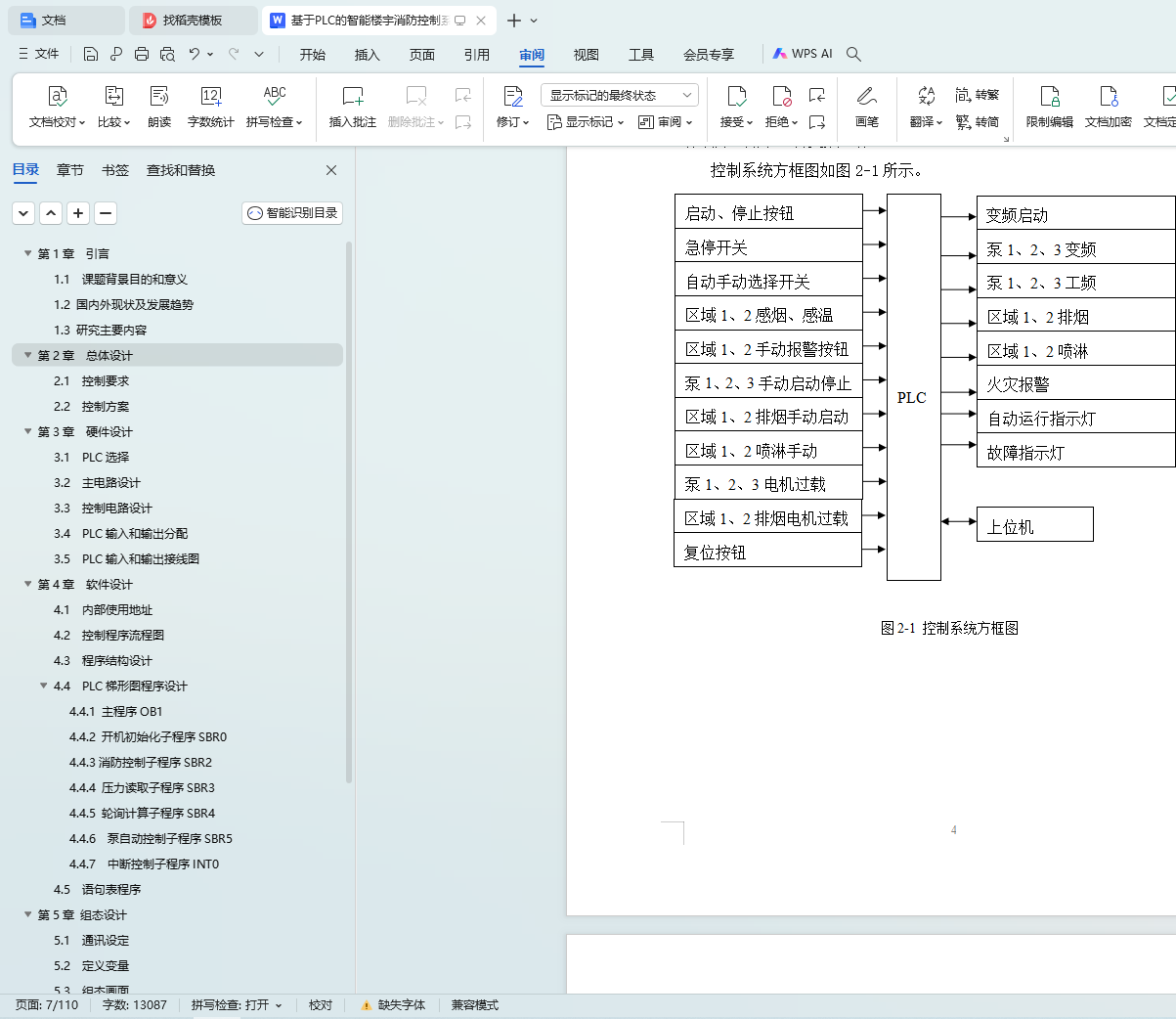The image size is (1176, 1019).
Task: Open WPS AI assistant
Action: click(x=803, y=54)
